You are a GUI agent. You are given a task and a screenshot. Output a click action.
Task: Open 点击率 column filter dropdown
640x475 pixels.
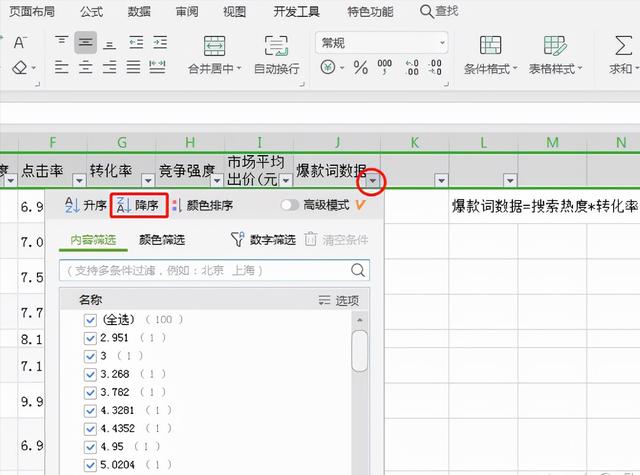coord(79,180)
